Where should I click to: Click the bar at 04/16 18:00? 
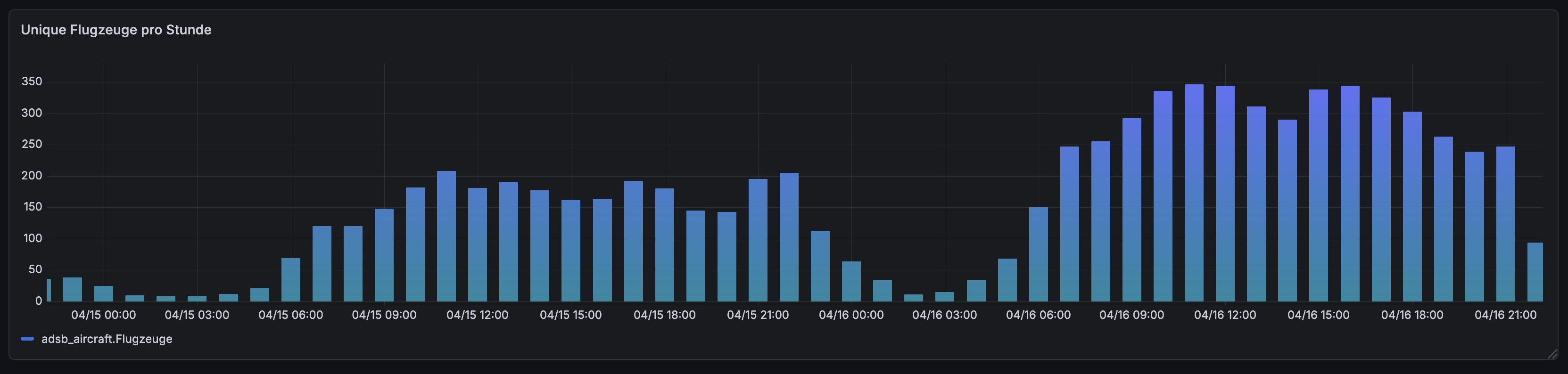coord(1412,207)
